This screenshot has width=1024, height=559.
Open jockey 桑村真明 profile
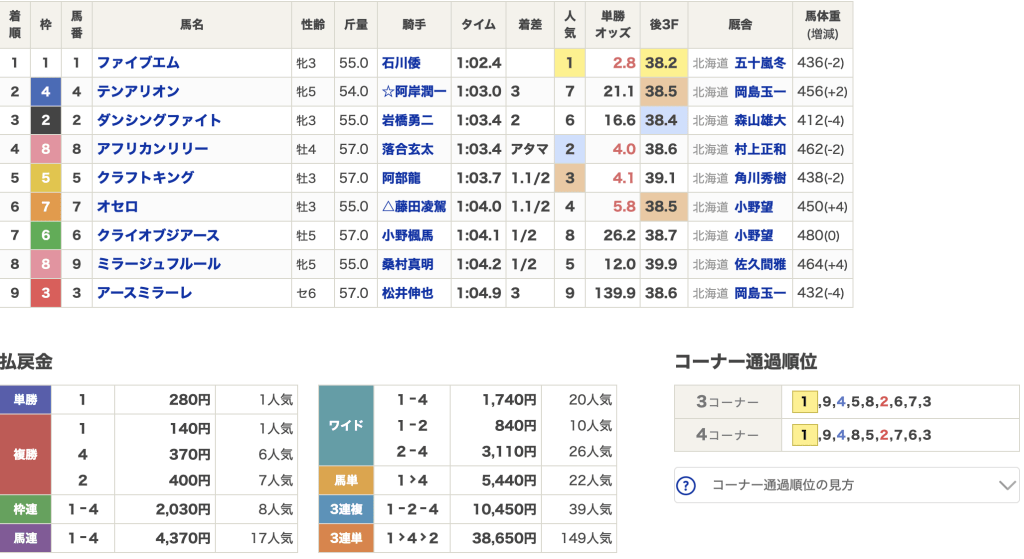408,264
